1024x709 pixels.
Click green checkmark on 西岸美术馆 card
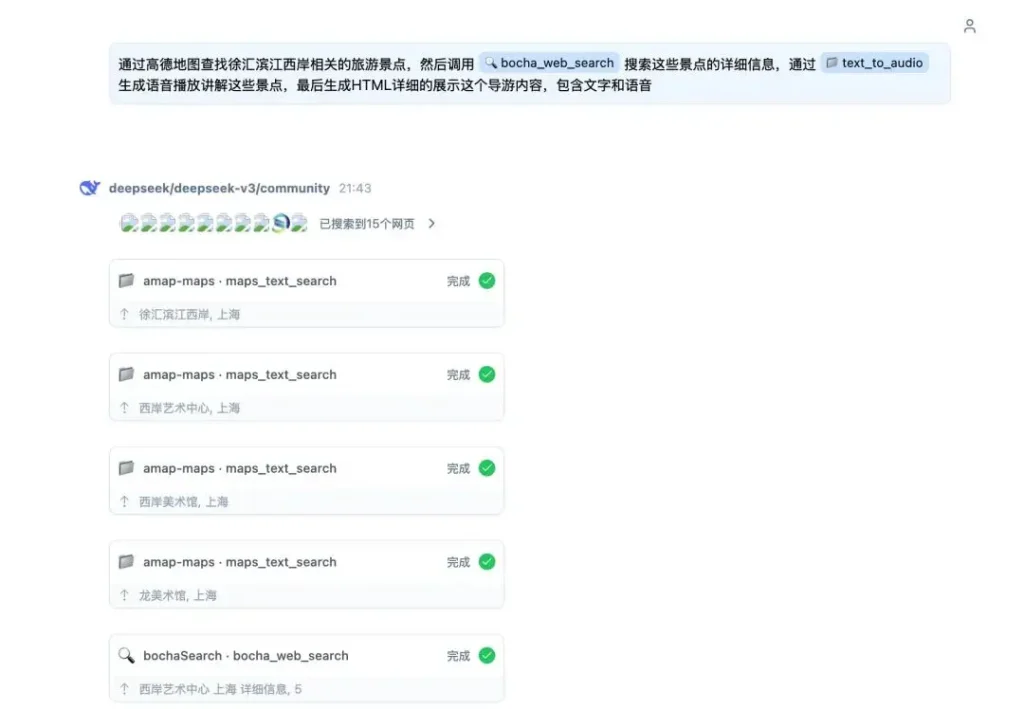pyautogui.click(x=487, y=468)
